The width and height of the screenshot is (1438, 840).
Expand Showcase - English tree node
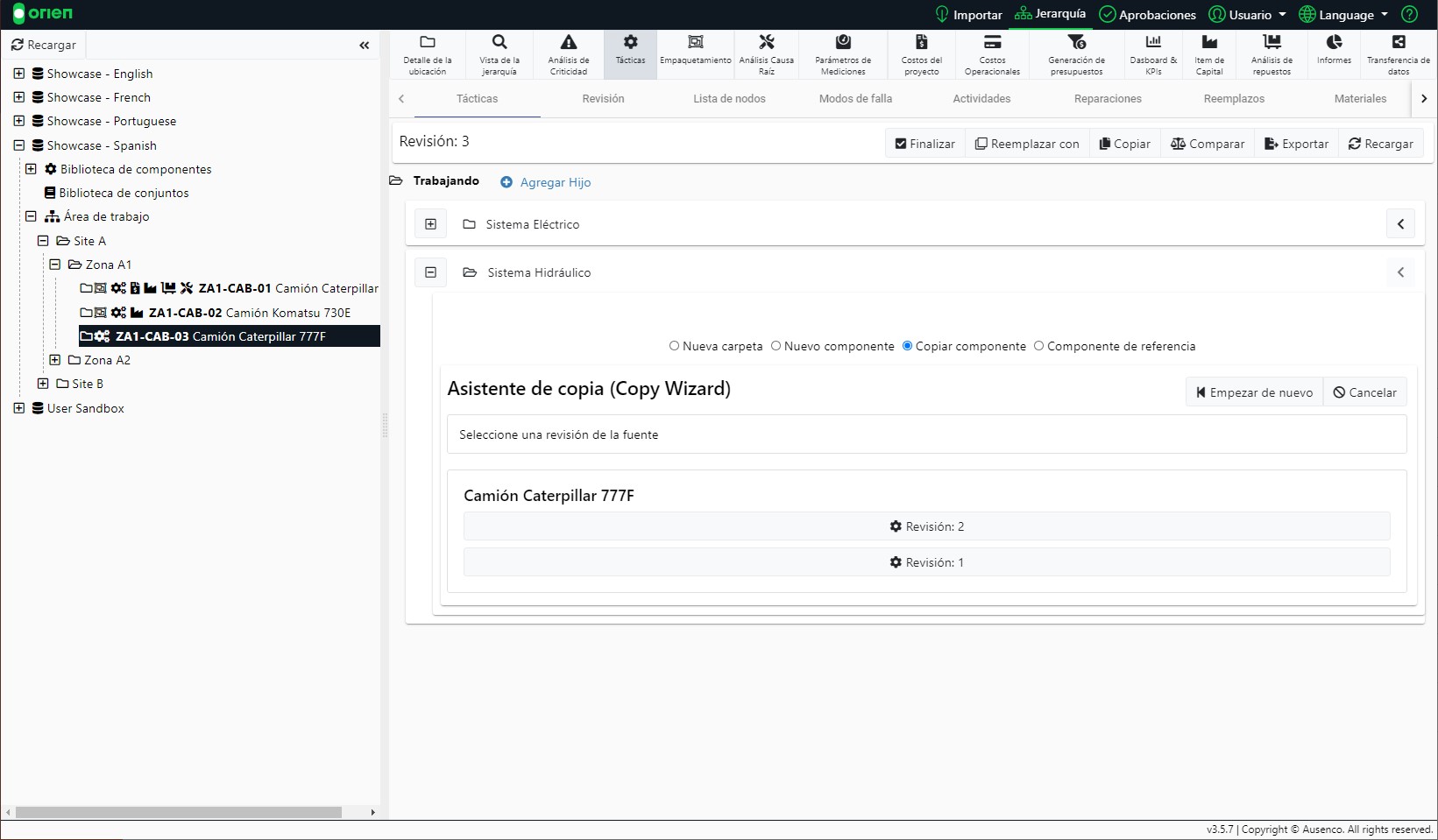[18, 74]
